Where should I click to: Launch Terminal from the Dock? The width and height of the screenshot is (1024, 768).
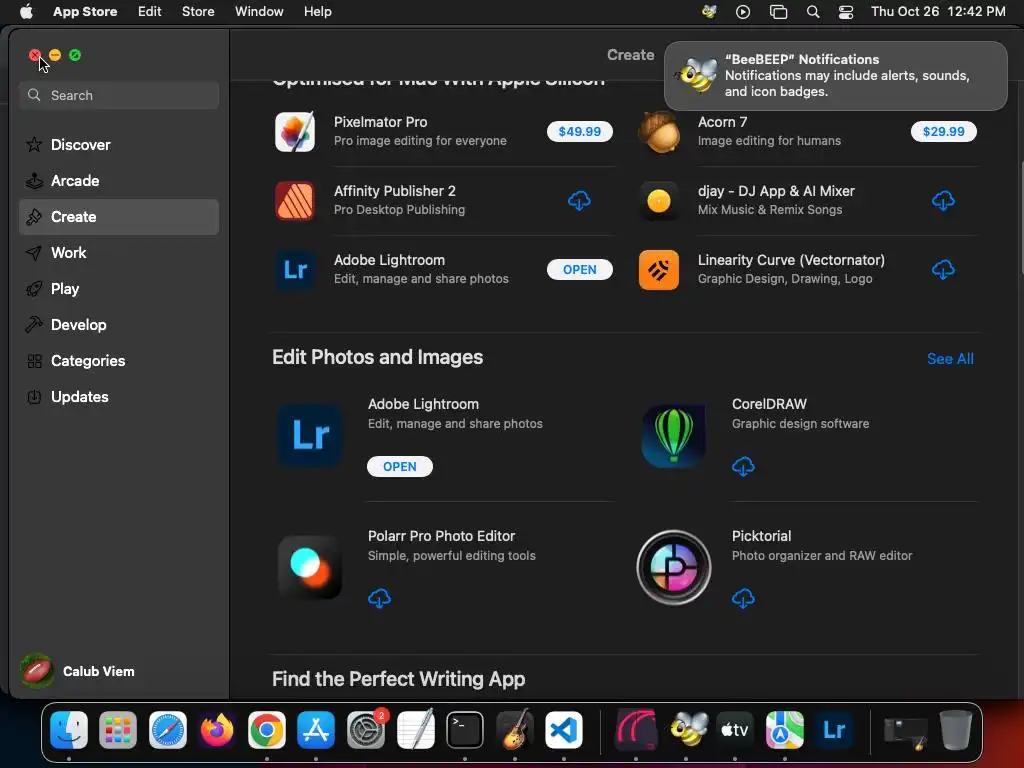point(465,729)
